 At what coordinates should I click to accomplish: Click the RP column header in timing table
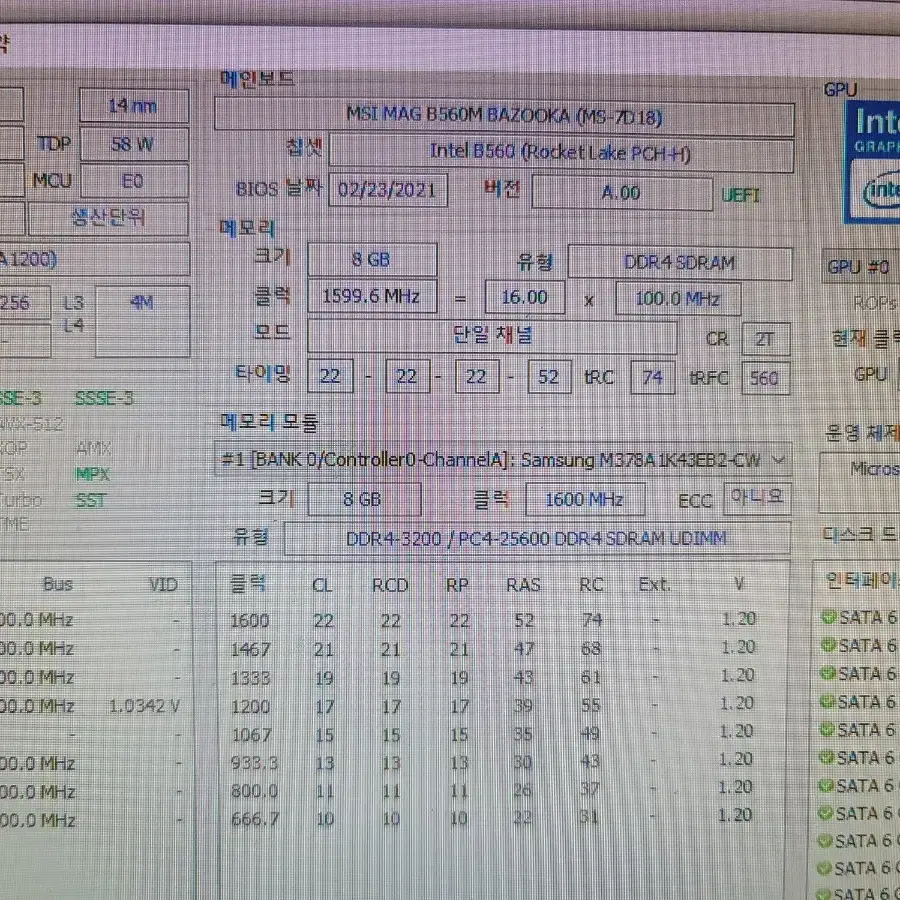tap(457, 585)
